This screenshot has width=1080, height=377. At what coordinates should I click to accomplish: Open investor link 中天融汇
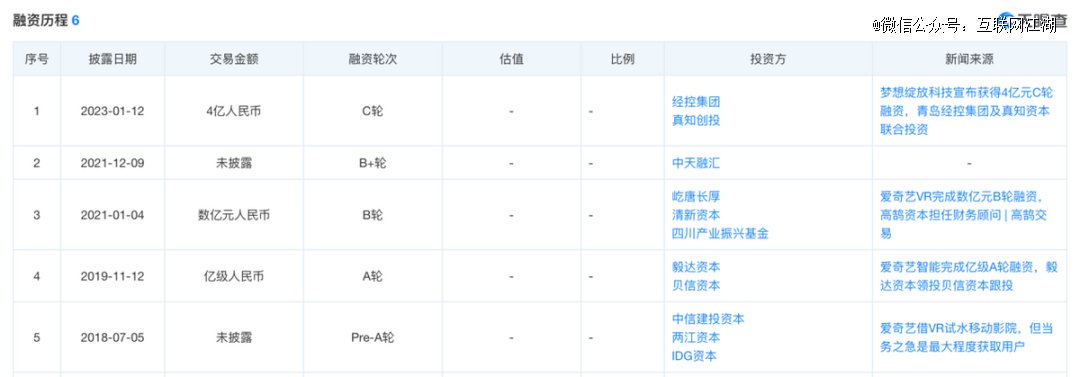pos(696,163)
